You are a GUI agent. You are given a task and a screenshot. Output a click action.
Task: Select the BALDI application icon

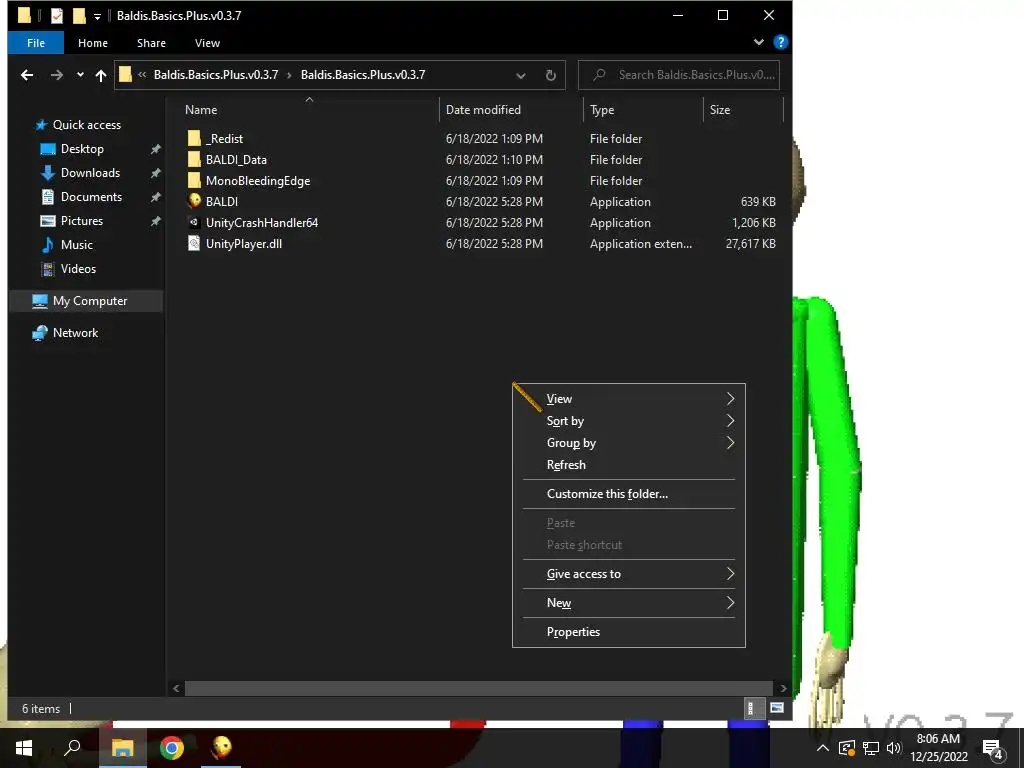194,201
